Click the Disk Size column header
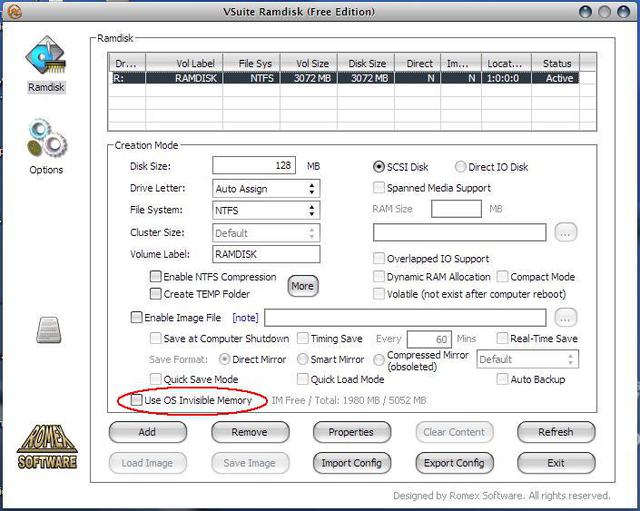Image resolution: width=640 pixels, height=511 pixels. point(366,63)
